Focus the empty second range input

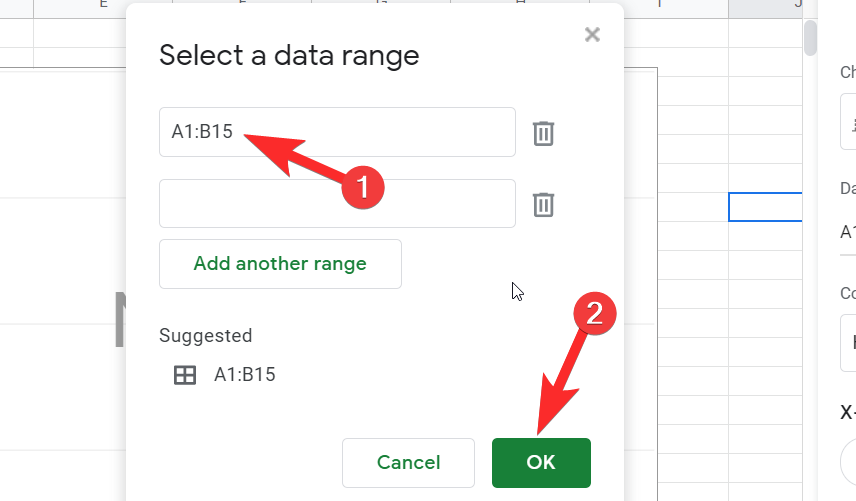click(337, 204)
